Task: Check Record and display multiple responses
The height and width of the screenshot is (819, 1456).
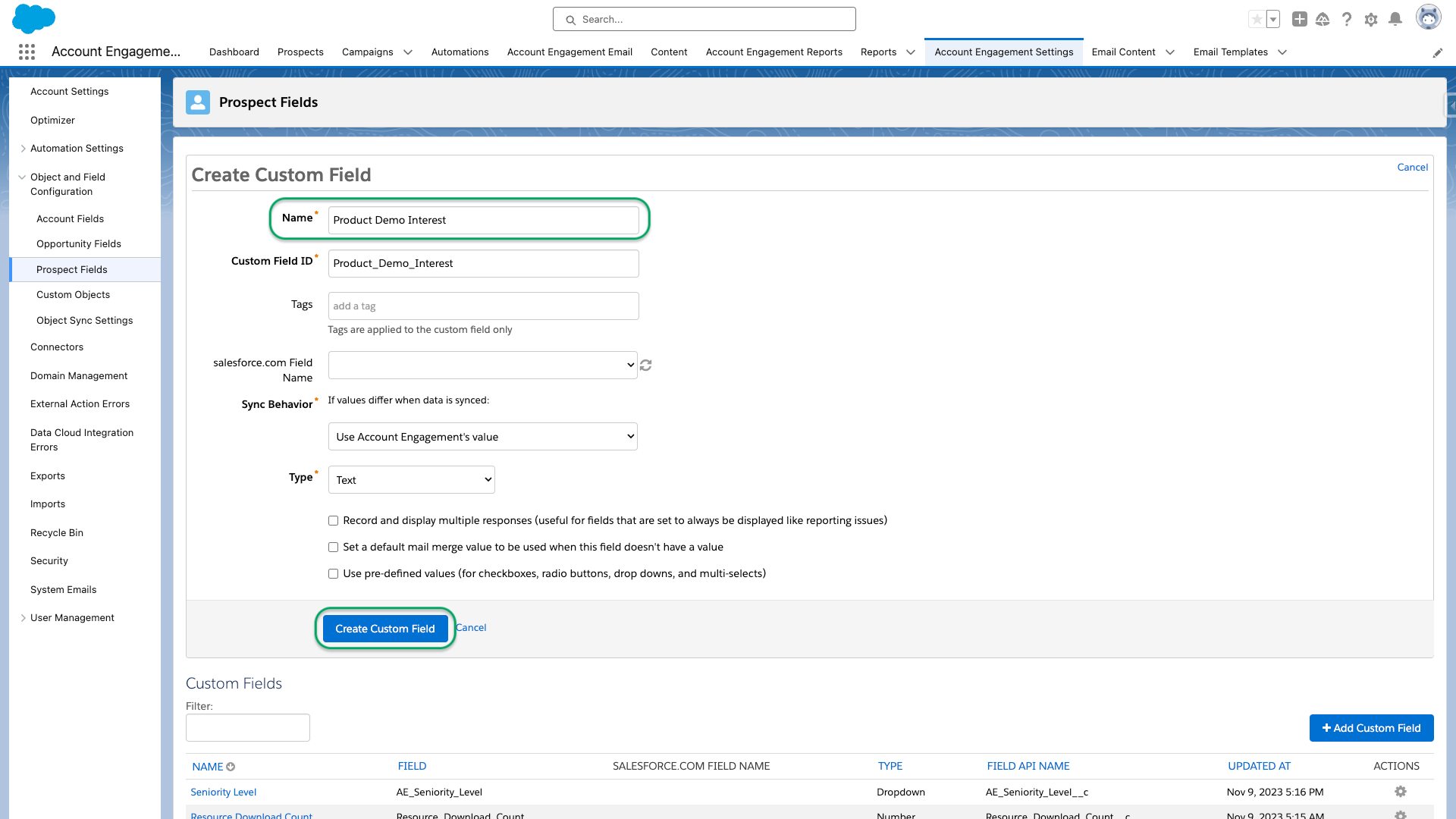Action: click(x=333, y=521)
